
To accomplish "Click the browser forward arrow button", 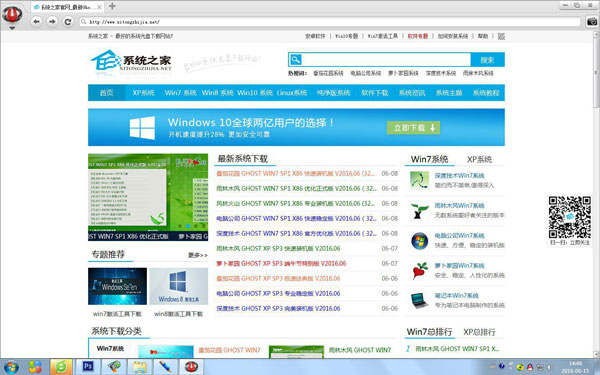I will coord(52,21).
